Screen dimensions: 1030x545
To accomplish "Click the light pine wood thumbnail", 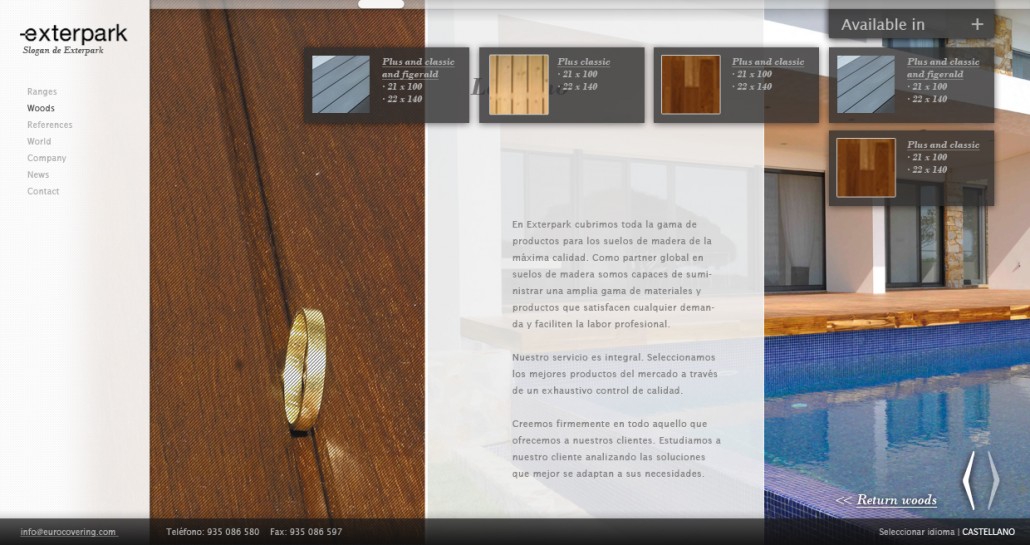I will click(518, 85).
